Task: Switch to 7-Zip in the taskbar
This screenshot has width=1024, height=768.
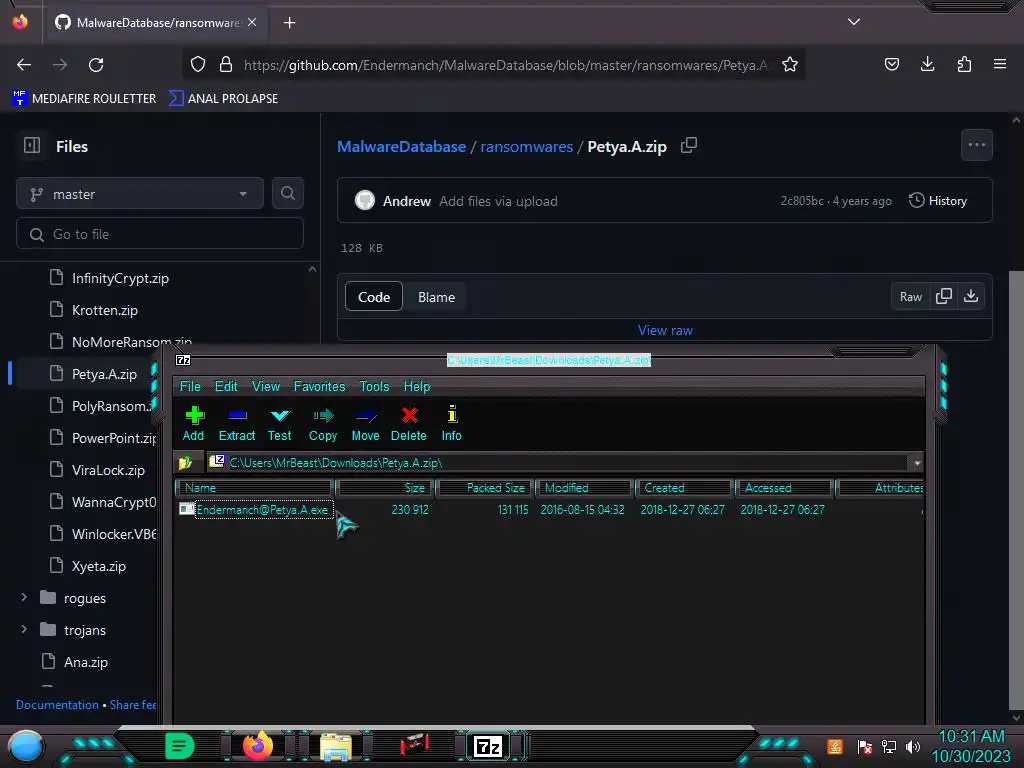Action: tap(488, 746)
